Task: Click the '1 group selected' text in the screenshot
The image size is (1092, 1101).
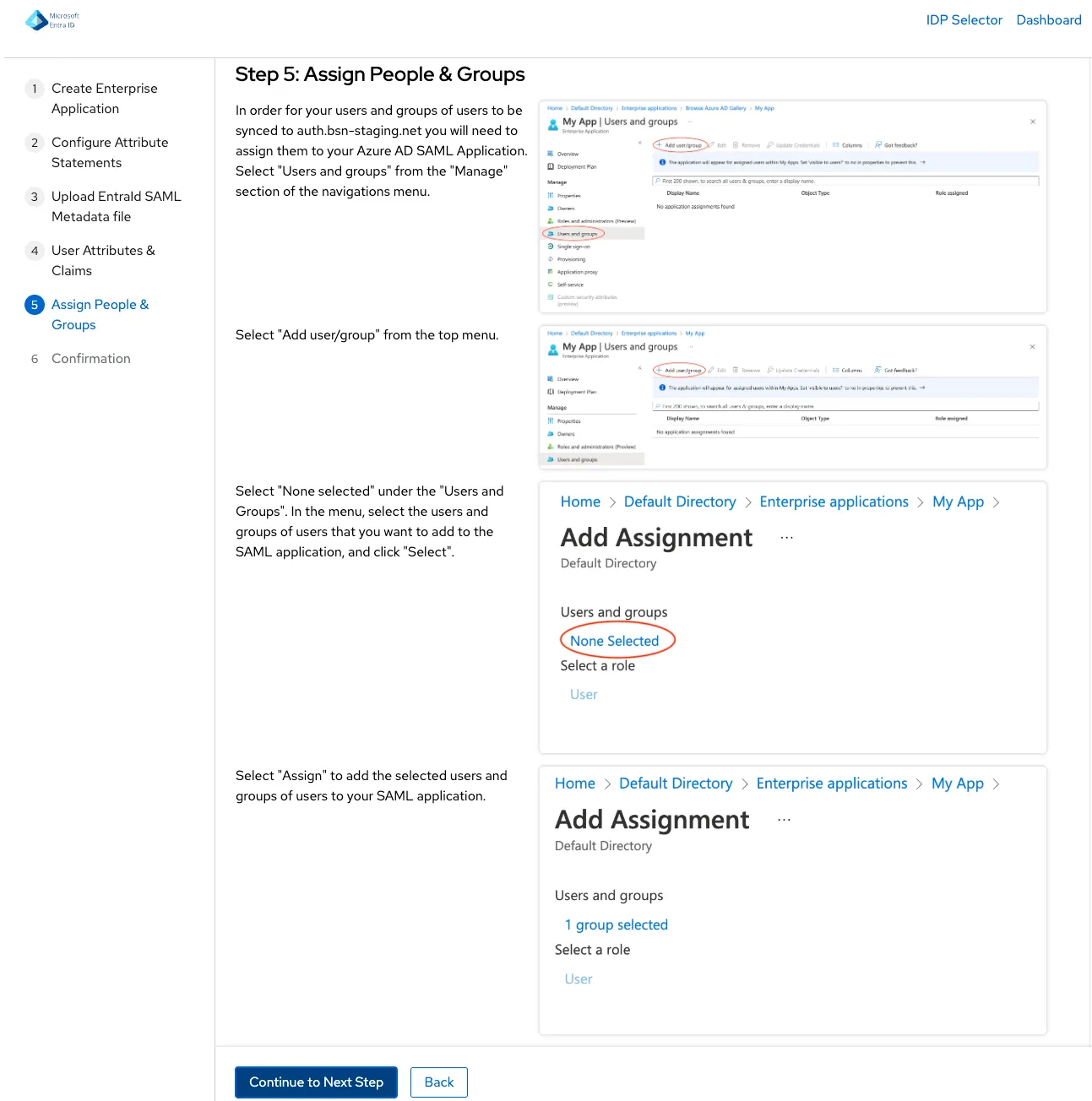Action: tap(617, 925)
